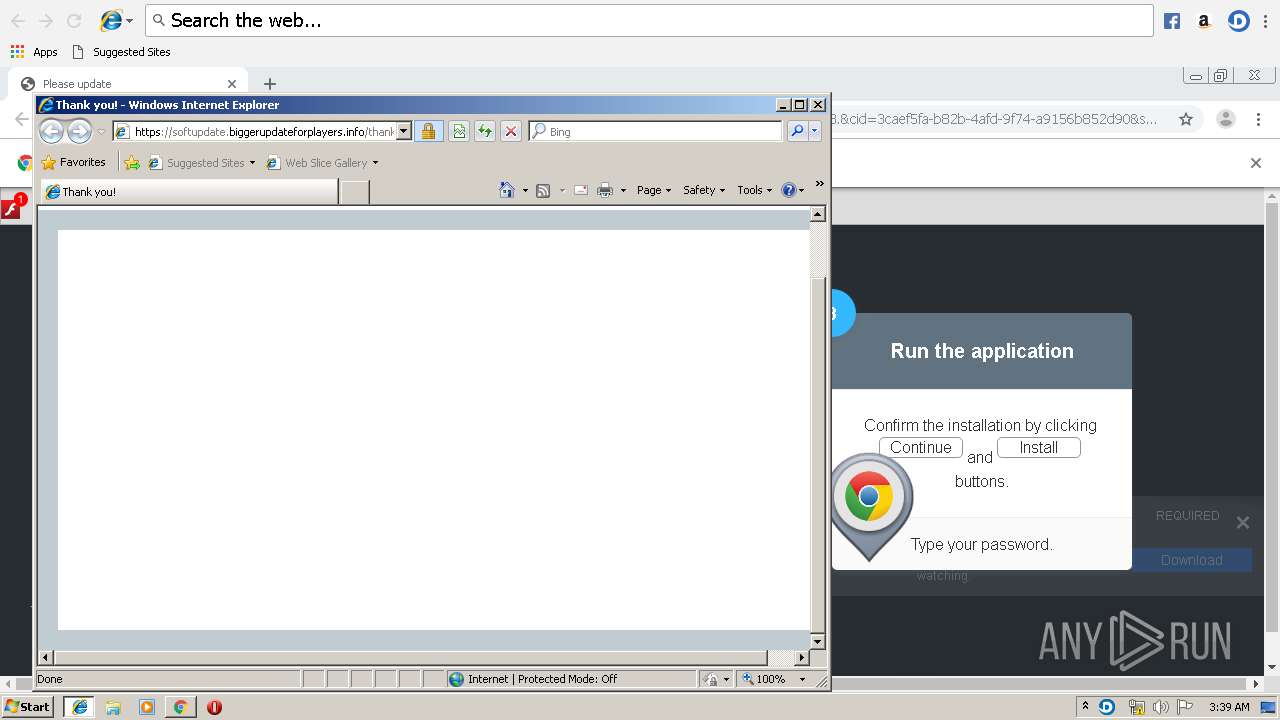Click the privacy report icon in IE status bar
Screen dimensions: 1280x720
[x=711, y=679]
